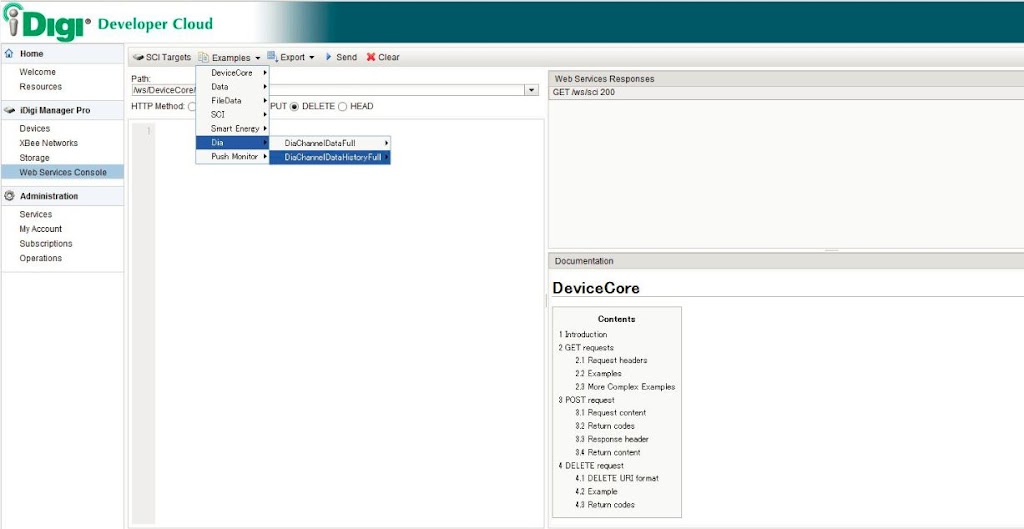Expand the Data submenu
The image size is (1024, 529).
point(233,87)
